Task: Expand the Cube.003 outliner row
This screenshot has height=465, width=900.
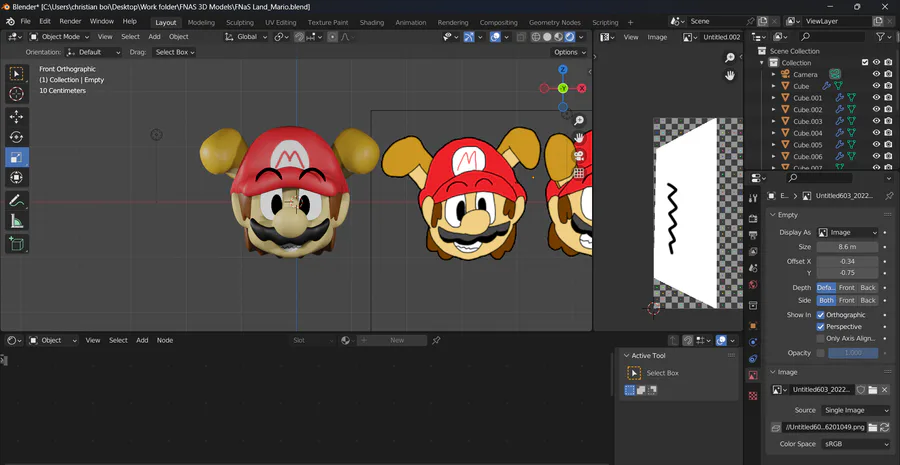Action: coord(774,121)
